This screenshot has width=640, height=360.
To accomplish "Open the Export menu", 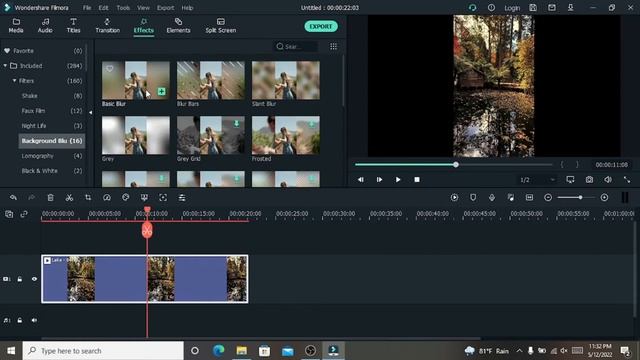I will point(165,8).
